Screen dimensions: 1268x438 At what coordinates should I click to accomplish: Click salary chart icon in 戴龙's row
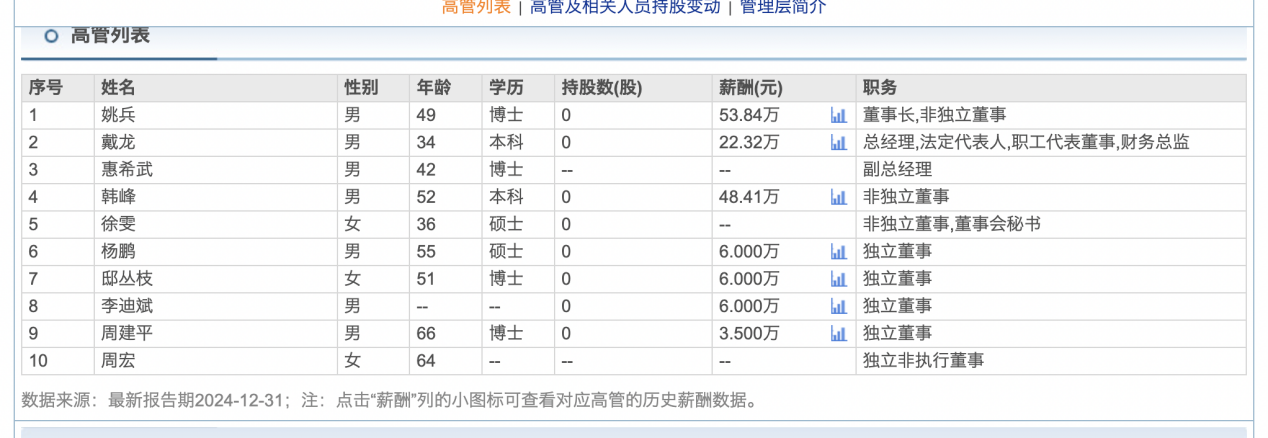click(838, 143)
